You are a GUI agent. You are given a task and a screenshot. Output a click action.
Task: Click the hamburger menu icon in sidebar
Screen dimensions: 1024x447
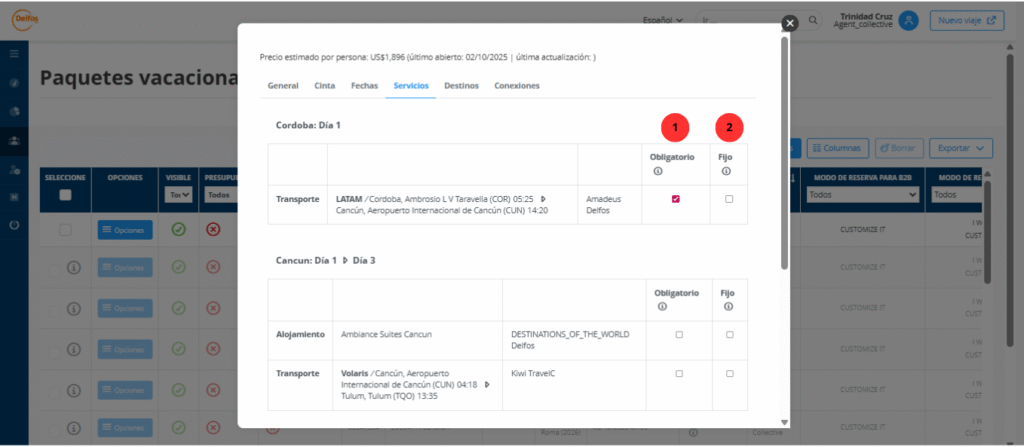(x=14, y=53)
